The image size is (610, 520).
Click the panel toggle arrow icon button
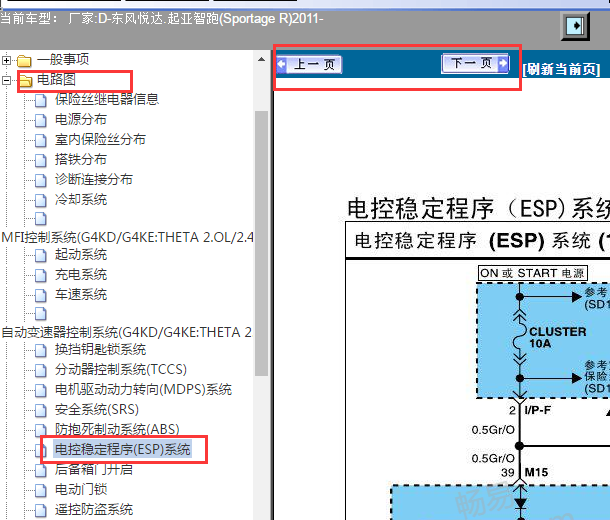[575, 26]
